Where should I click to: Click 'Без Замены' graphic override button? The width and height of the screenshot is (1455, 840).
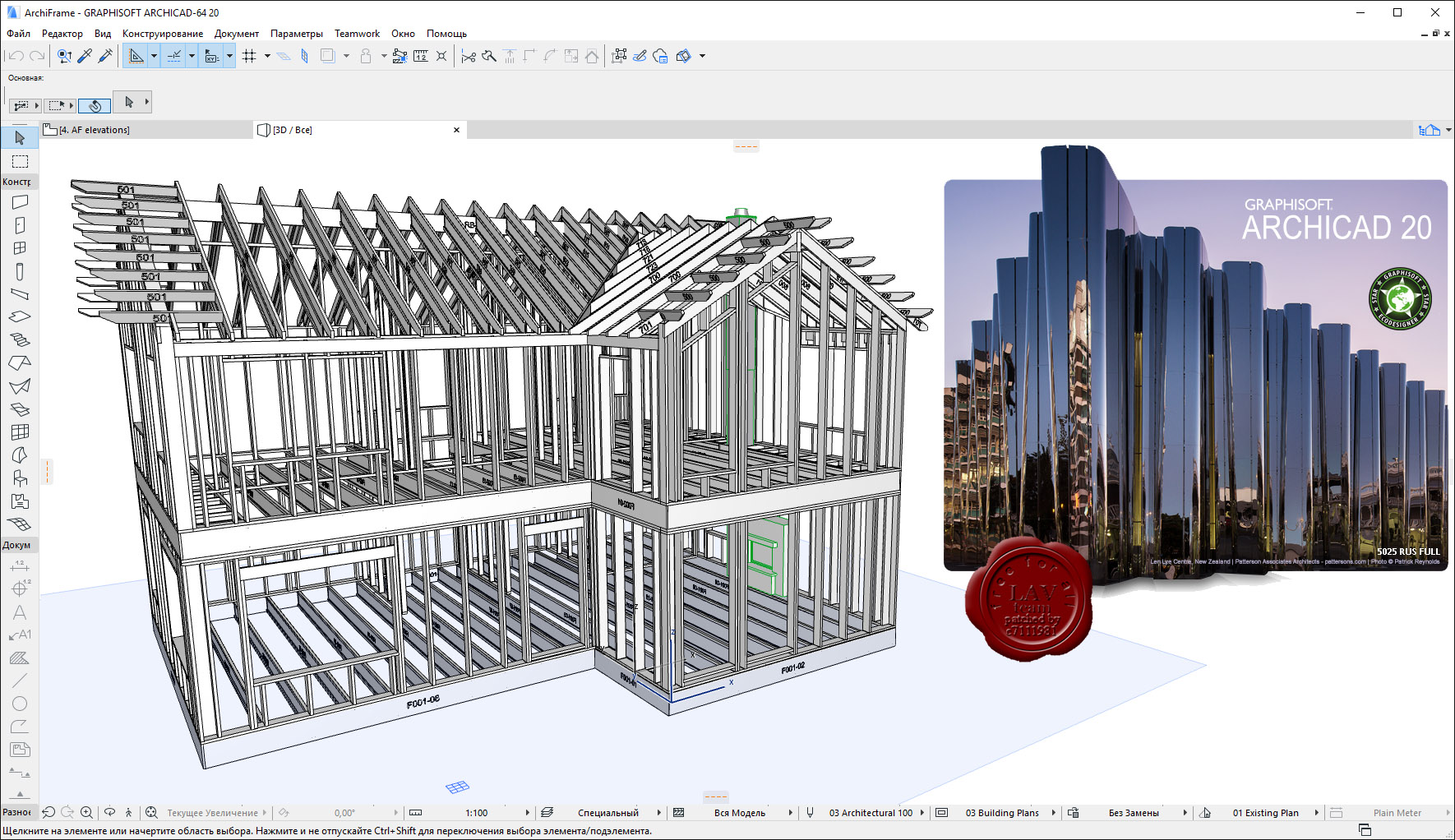(1134, 813)
